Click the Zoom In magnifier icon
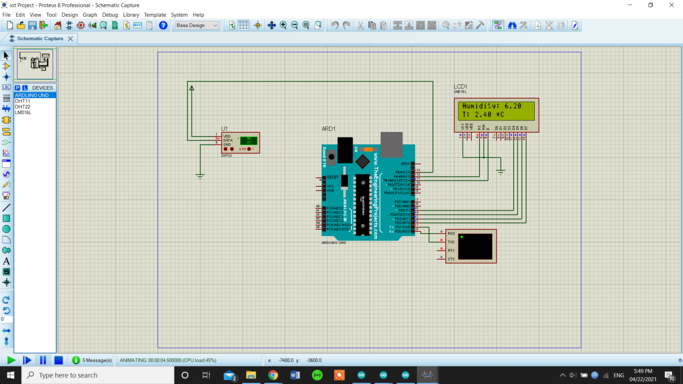The height and width of the screenshot is (384, 683). coord(283,26)
